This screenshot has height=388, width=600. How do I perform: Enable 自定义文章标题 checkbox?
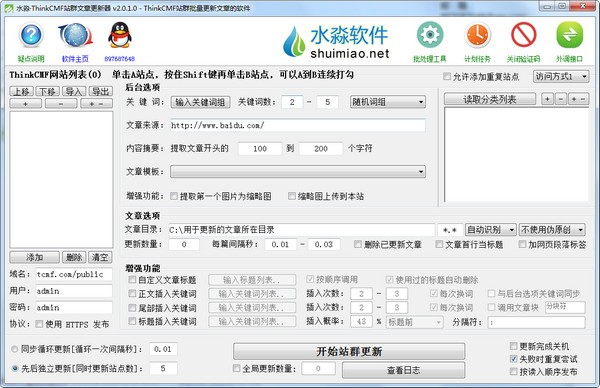click(x=132, y=280)
